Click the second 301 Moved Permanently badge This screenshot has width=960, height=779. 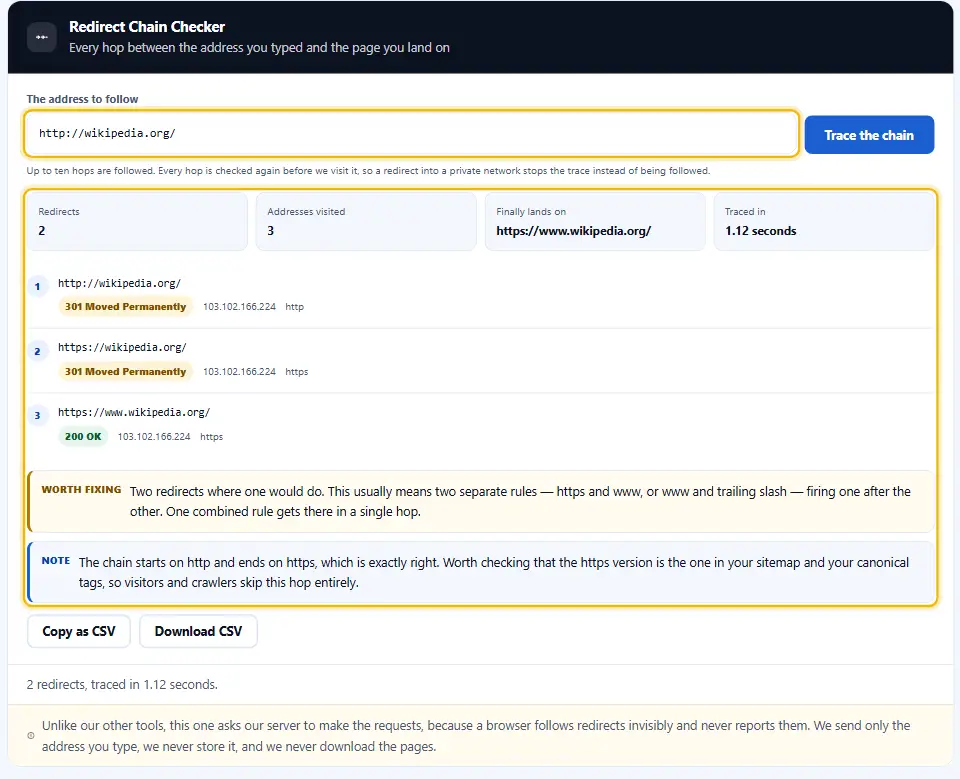pyautogui.click(x=126, y=371)
